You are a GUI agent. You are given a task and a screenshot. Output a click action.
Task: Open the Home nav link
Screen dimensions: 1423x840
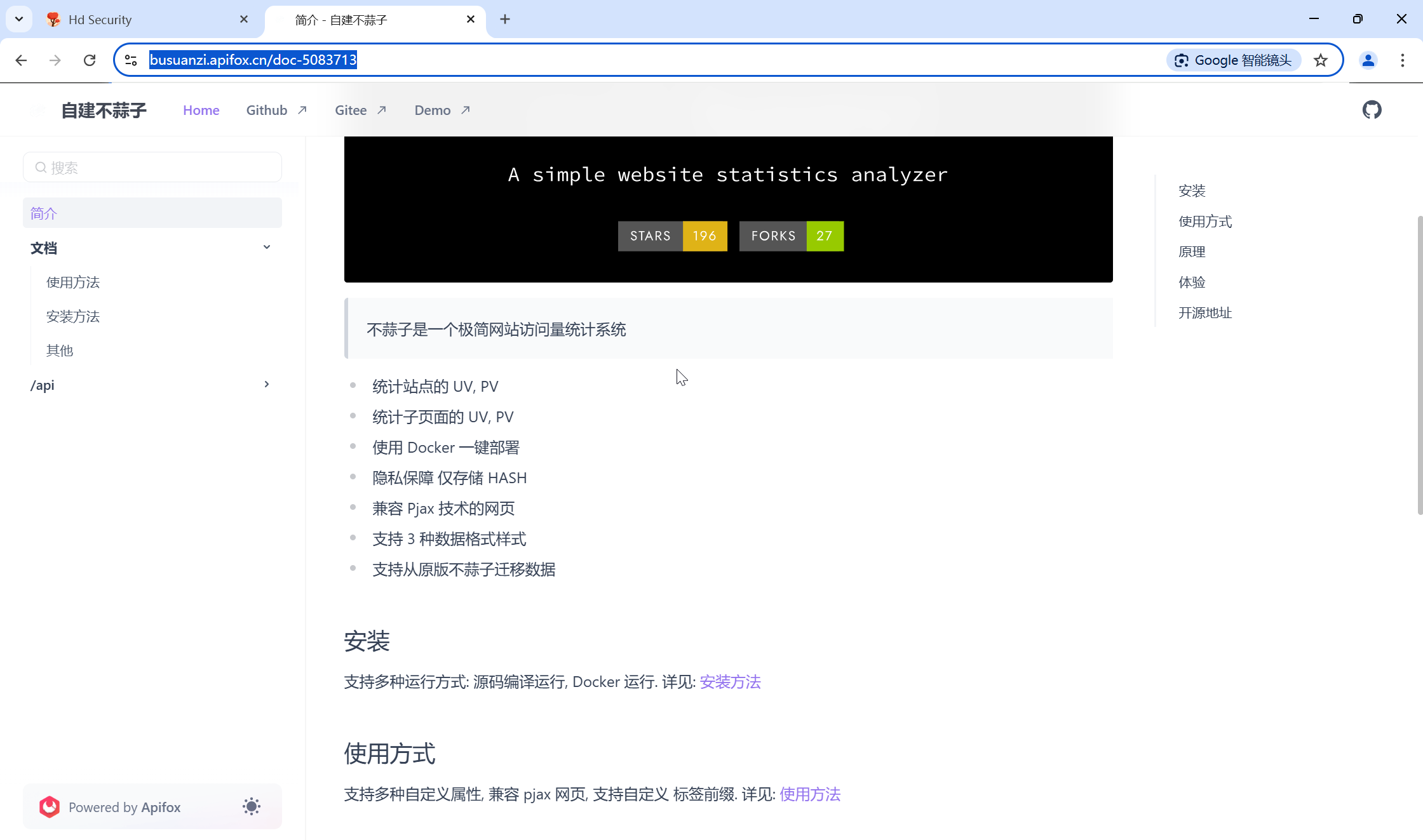201,110
